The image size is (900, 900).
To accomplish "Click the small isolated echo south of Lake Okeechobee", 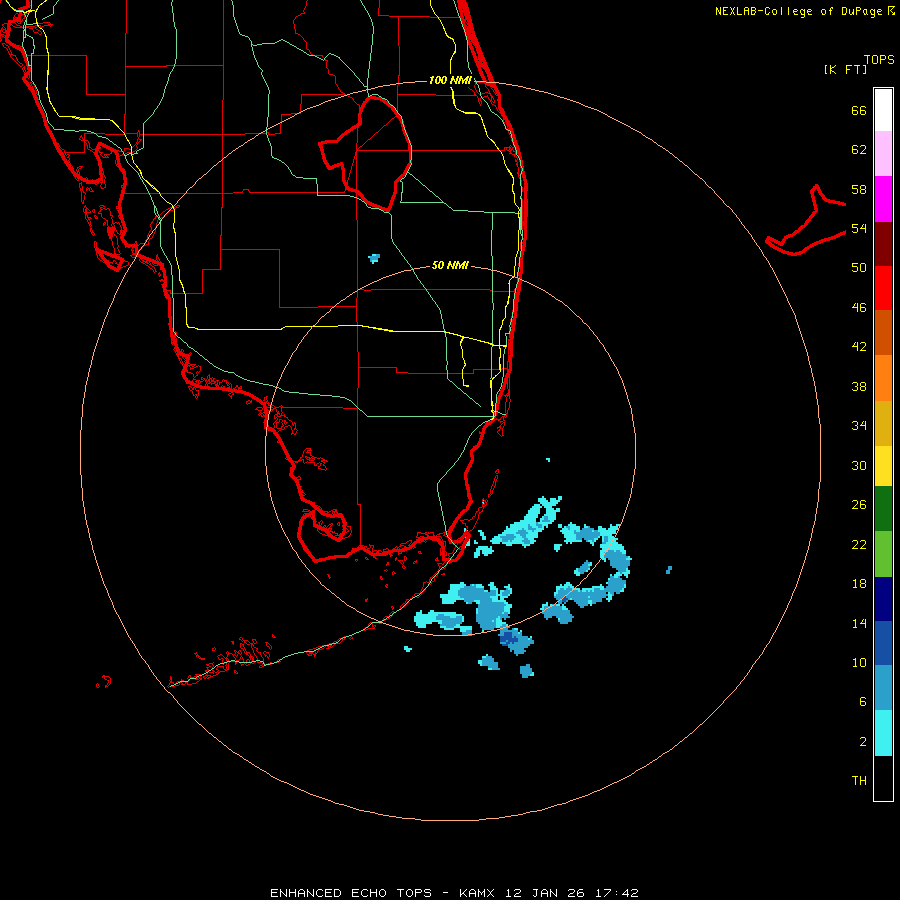I will [374, 258].
